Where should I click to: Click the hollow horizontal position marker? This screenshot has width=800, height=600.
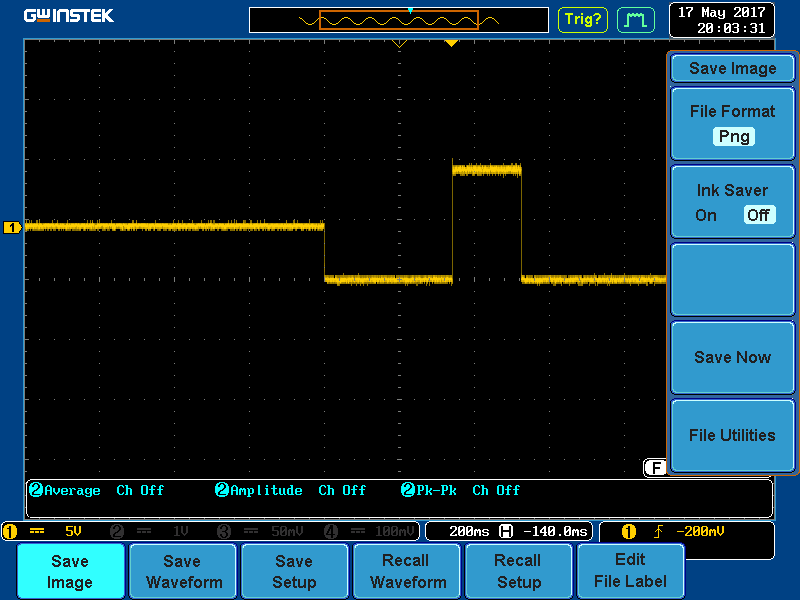click(x=399, y=44)
